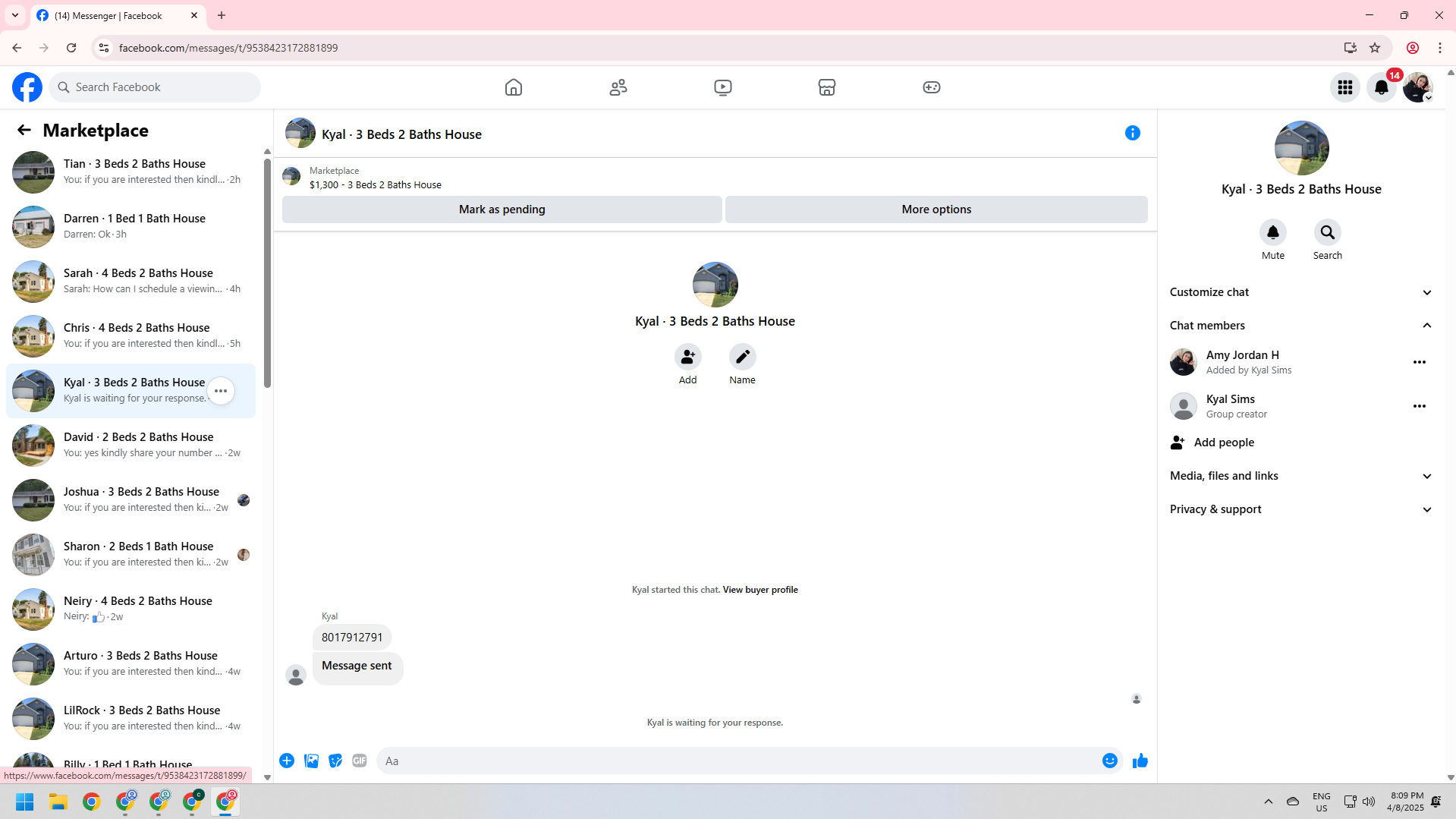The image size is (1456, 819).
Task: Open the emoji picker in message box
Action: (x=1110, y=761)
